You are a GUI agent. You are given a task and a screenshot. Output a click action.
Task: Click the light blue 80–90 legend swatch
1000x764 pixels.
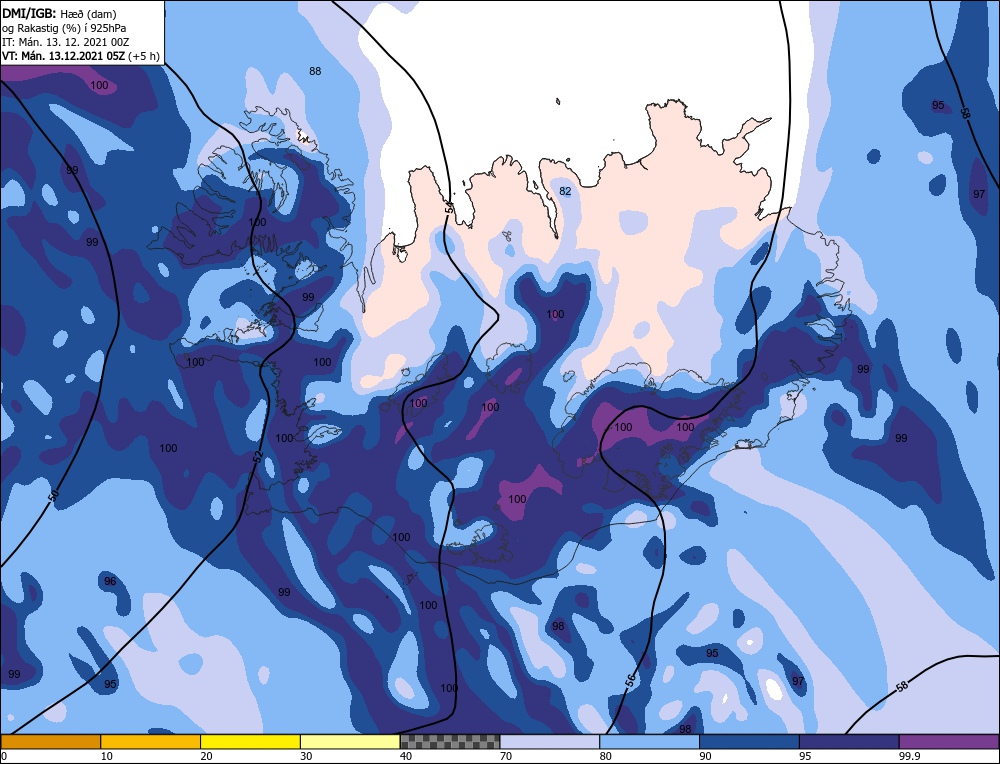649,742
